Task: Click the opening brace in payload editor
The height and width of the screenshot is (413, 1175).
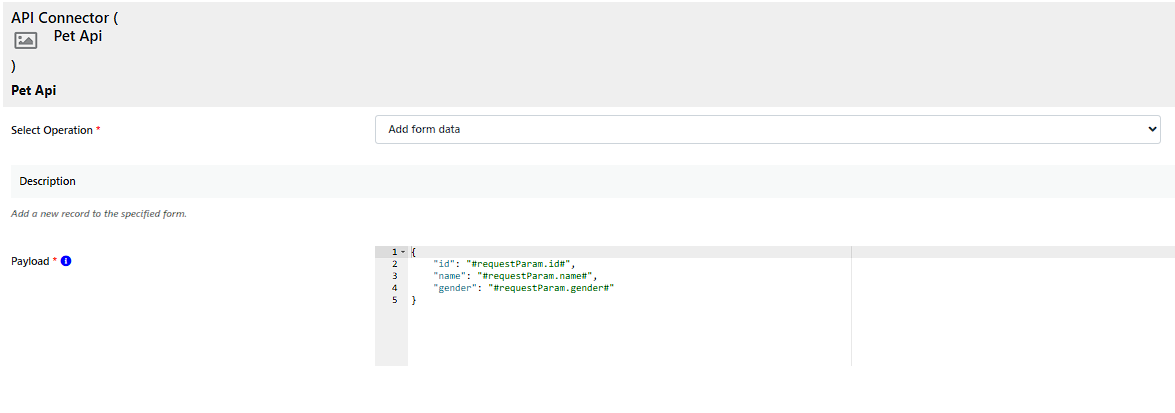Action: [x=414, y=252]
